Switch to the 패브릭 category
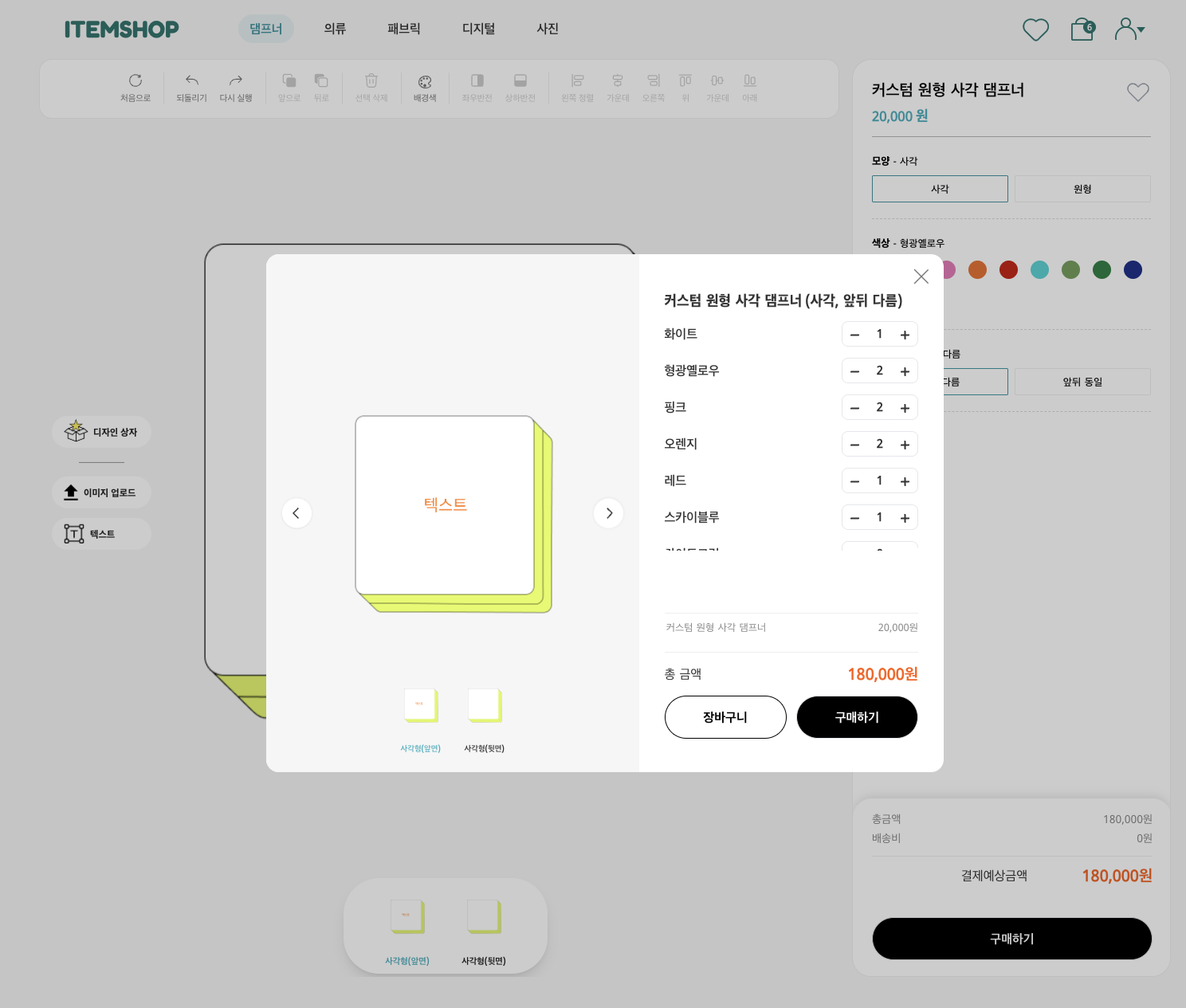The image size is (1186, 1008). coord(403,29)
